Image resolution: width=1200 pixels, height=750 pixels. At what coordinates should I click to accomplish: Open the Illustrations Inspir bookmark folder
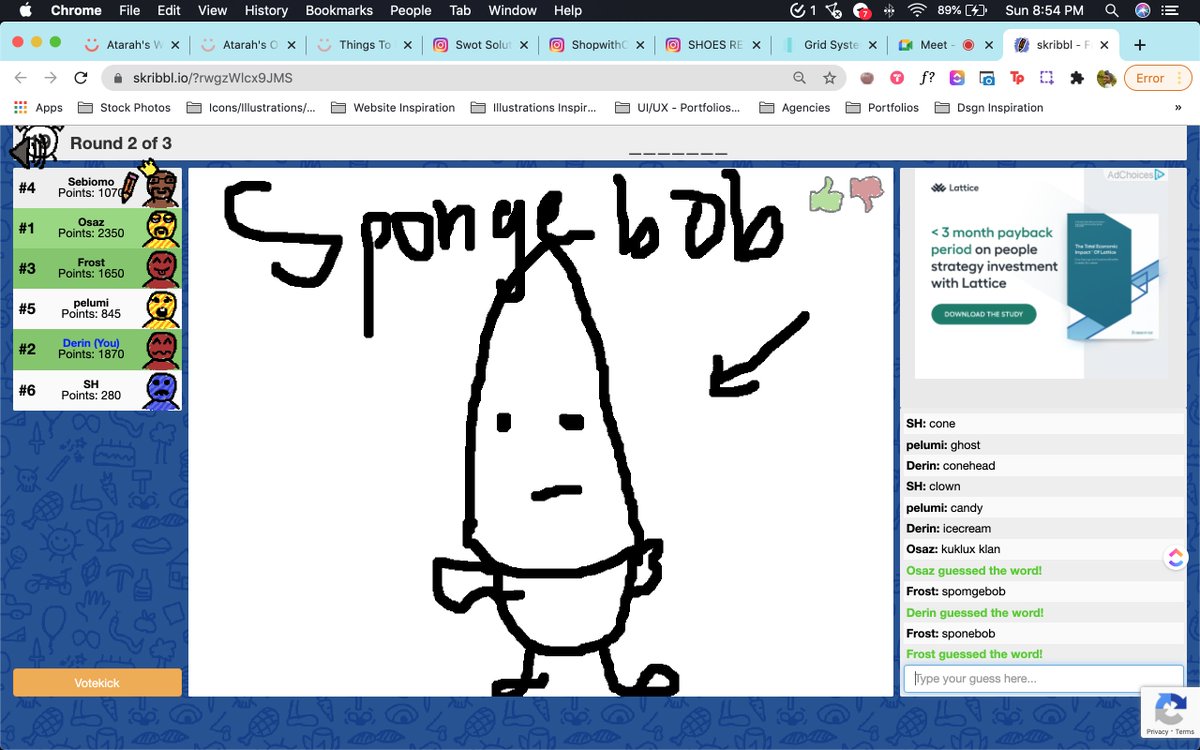533,108
